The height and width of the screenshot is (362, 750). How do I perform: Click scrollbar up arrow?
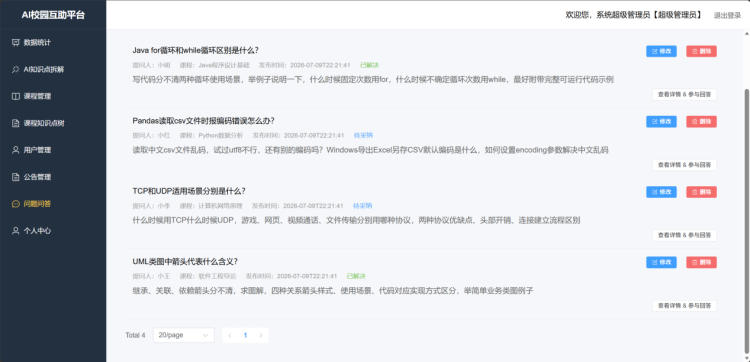tap(747, 33)
